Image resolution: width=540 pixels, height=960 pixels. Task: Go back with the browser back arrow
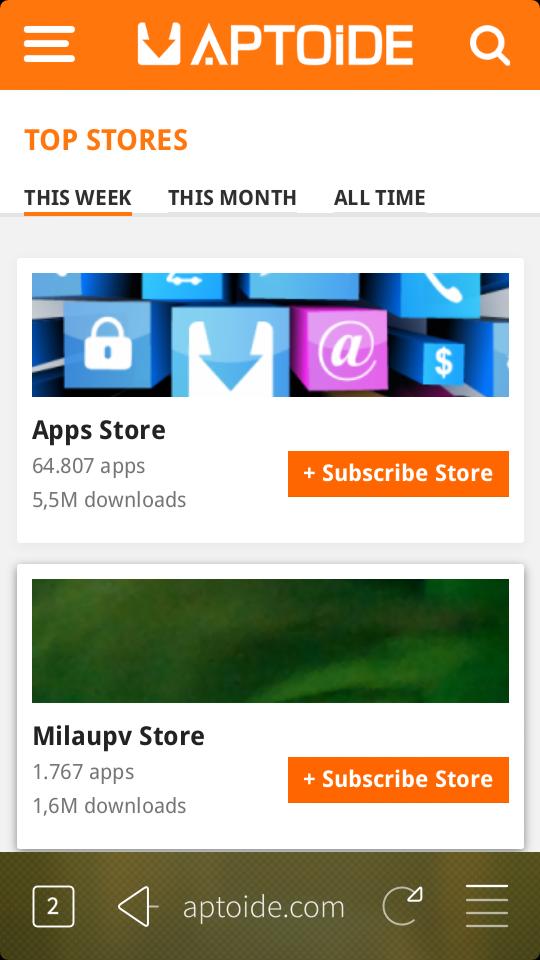pyautogui.click(x=138, y=906)
